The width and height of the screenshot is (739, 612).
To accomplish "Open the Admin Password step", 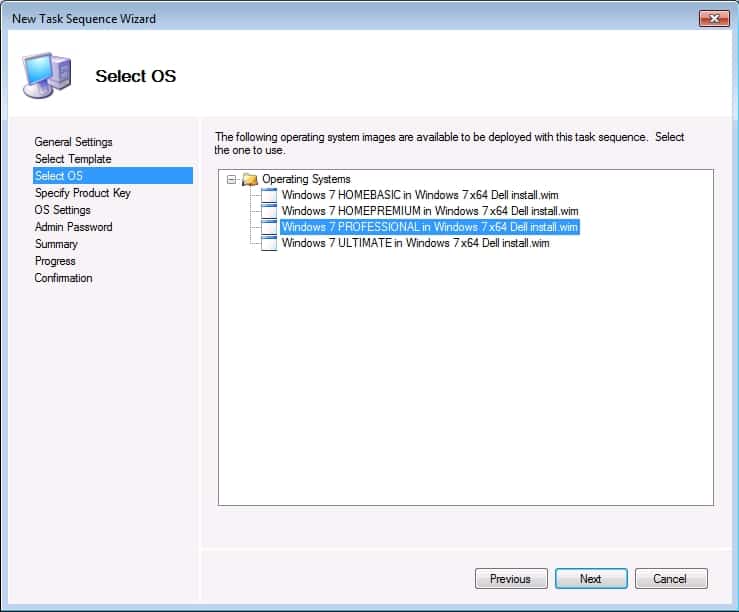I will (74, 227).
